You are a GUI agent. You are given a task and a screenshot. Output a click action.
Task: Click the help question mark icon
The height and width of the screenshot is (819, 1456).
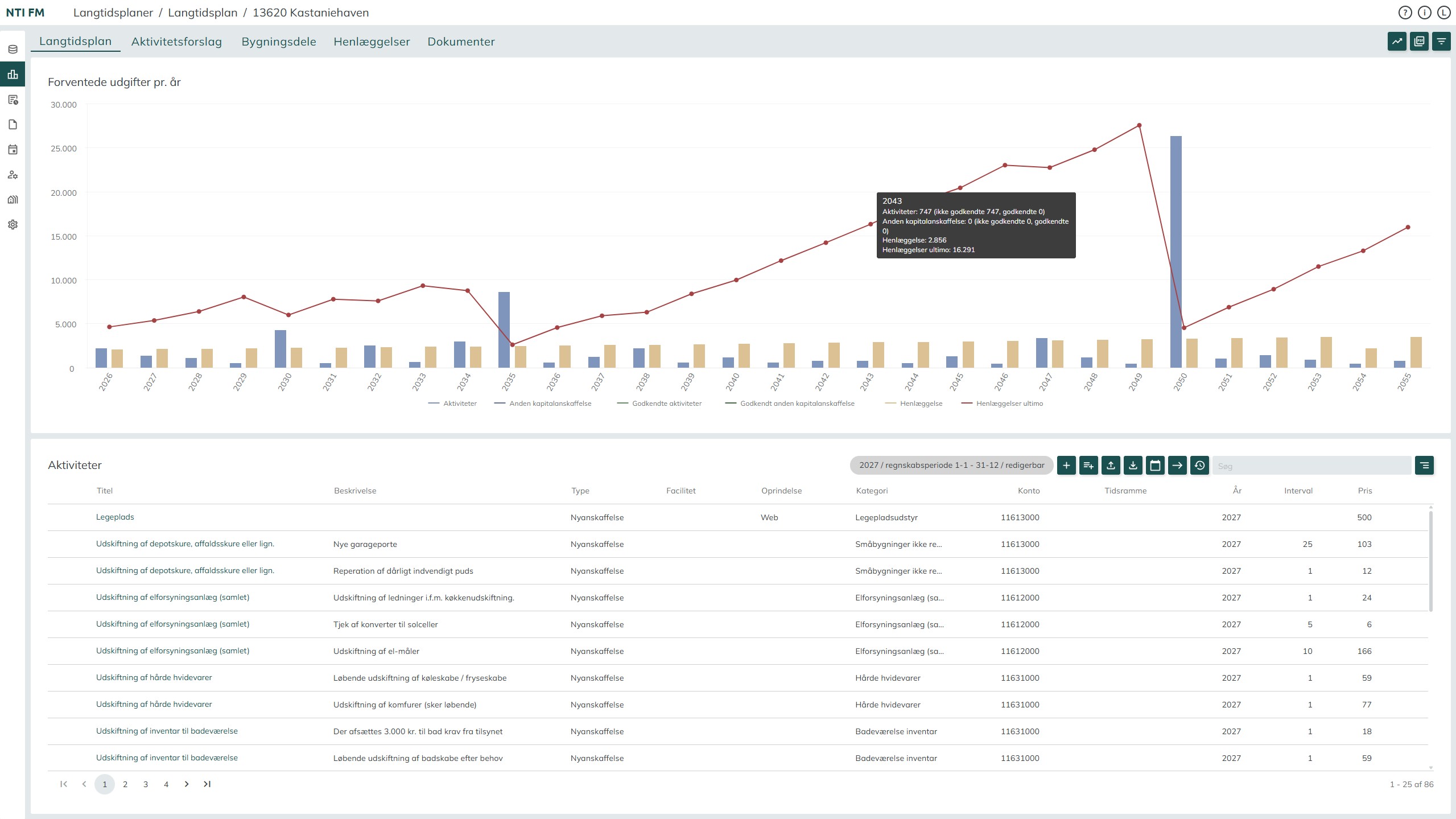pyautogui.click(x=1405, y=13)
